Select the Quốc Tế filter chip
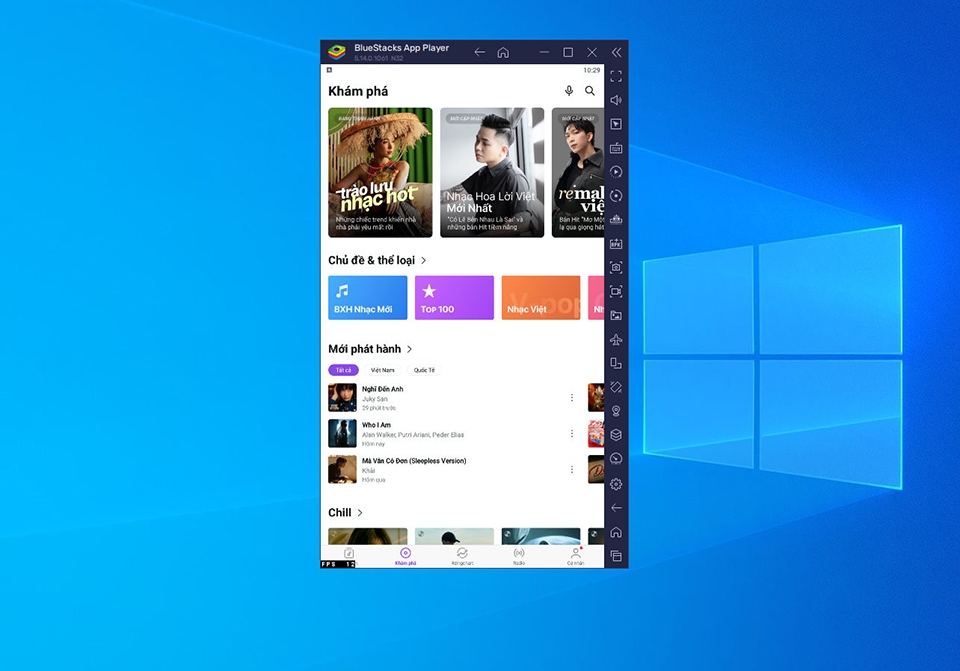 click(424, 370)
